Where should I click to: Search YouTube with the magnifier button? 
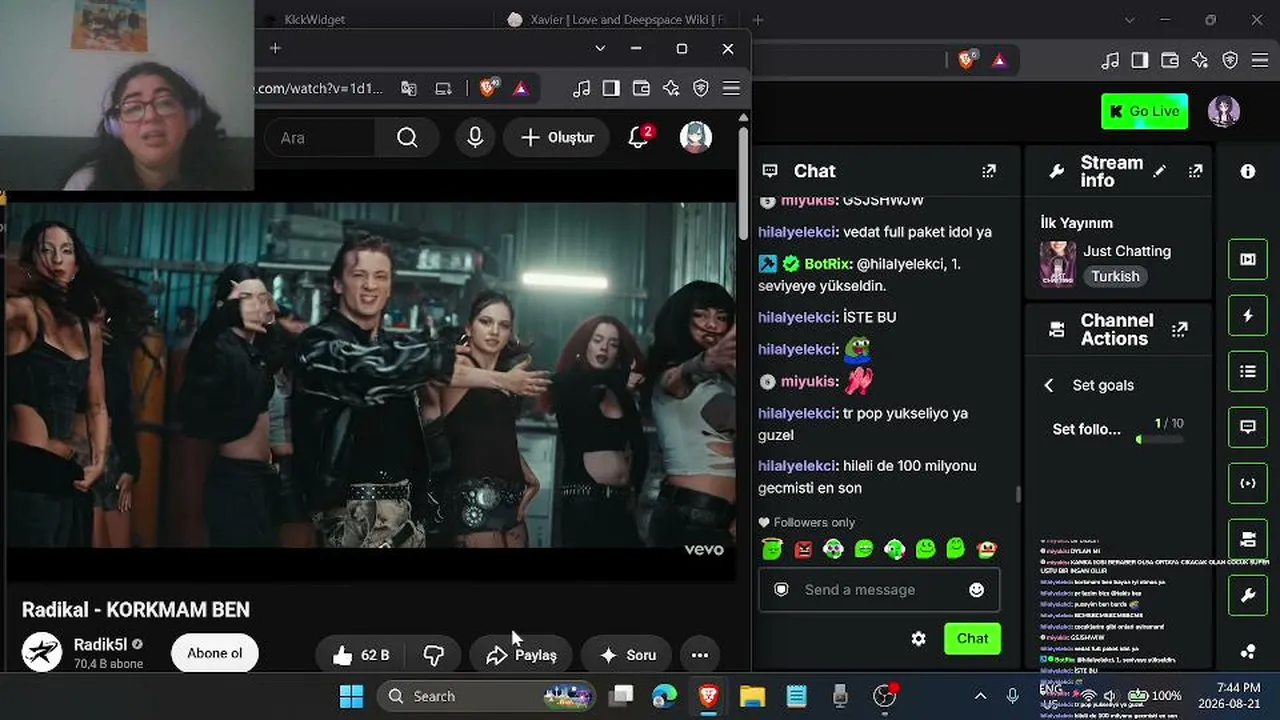pyautogui.click(x=407, y=138)
